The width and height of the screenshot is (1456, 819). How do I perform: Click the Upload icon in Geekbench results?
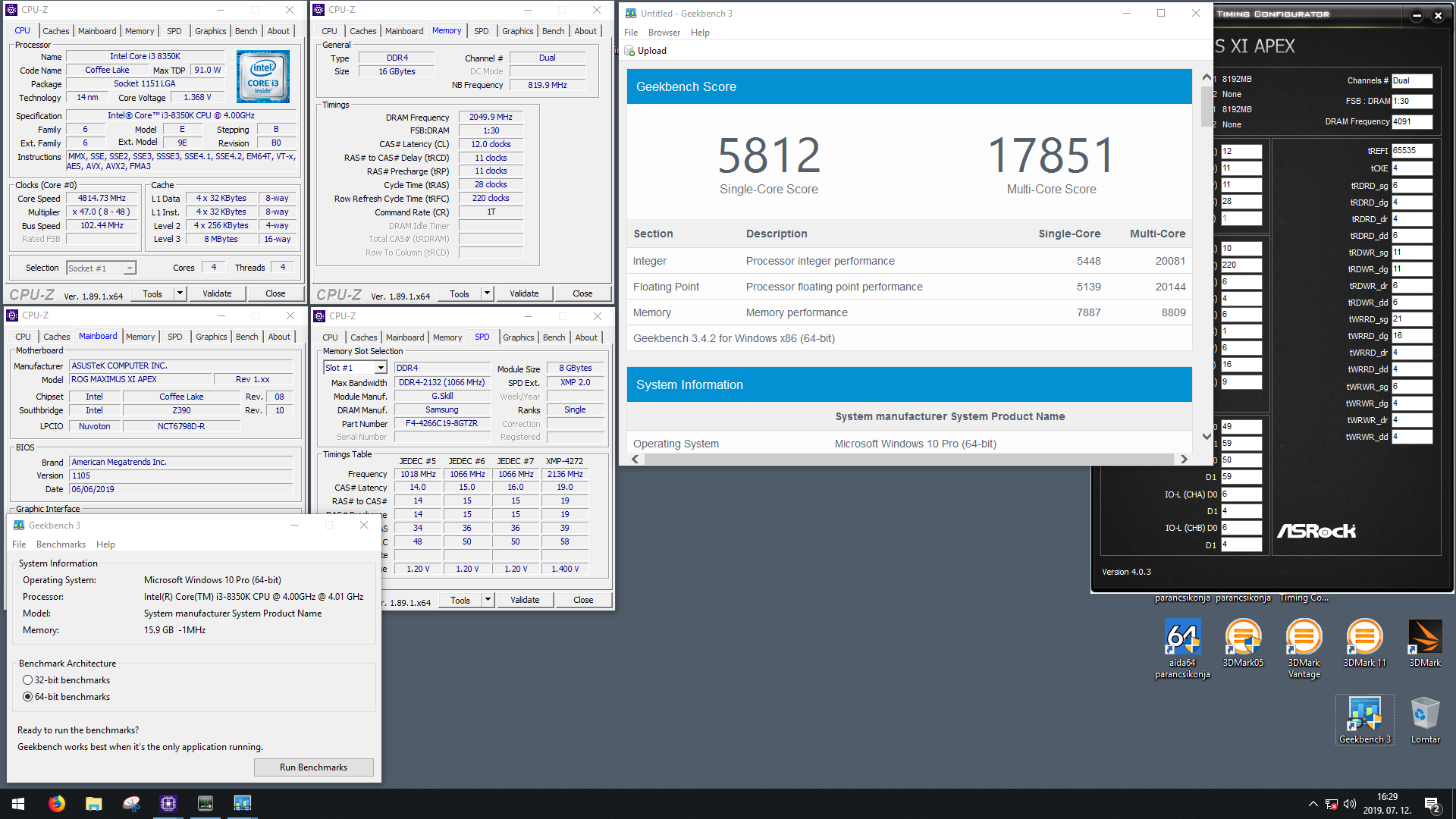point(629,51)
